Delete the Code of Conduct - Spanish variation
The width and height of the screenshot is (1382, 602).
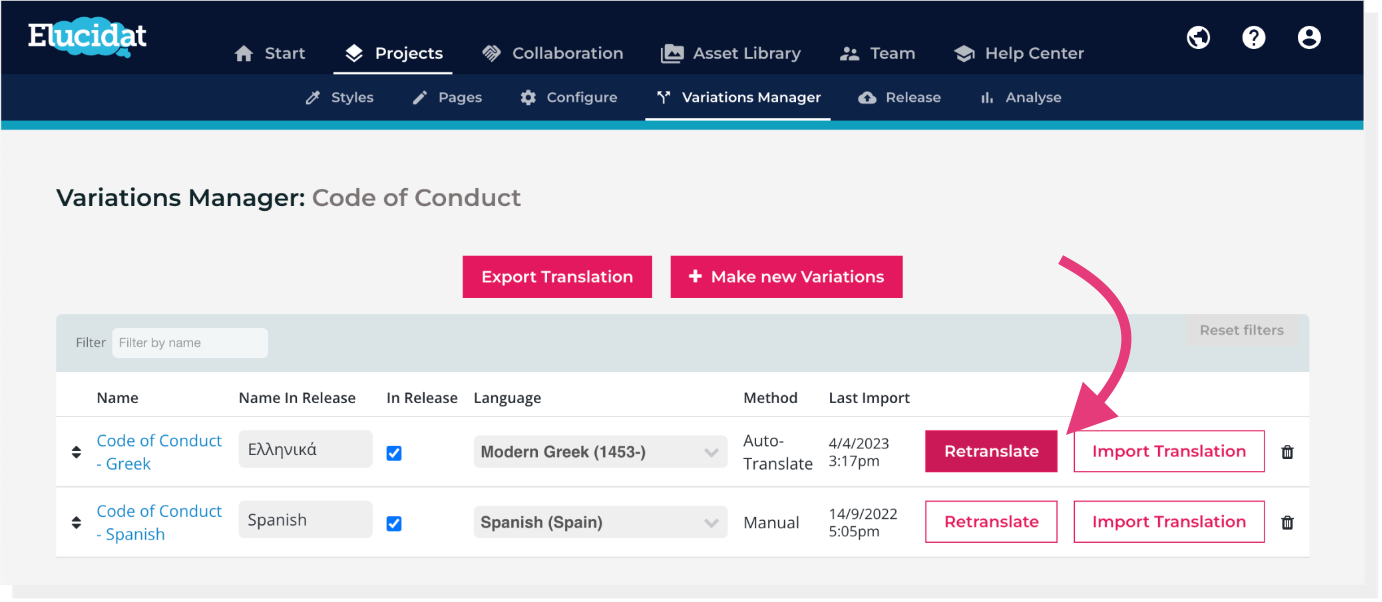tap(1287, 522)
